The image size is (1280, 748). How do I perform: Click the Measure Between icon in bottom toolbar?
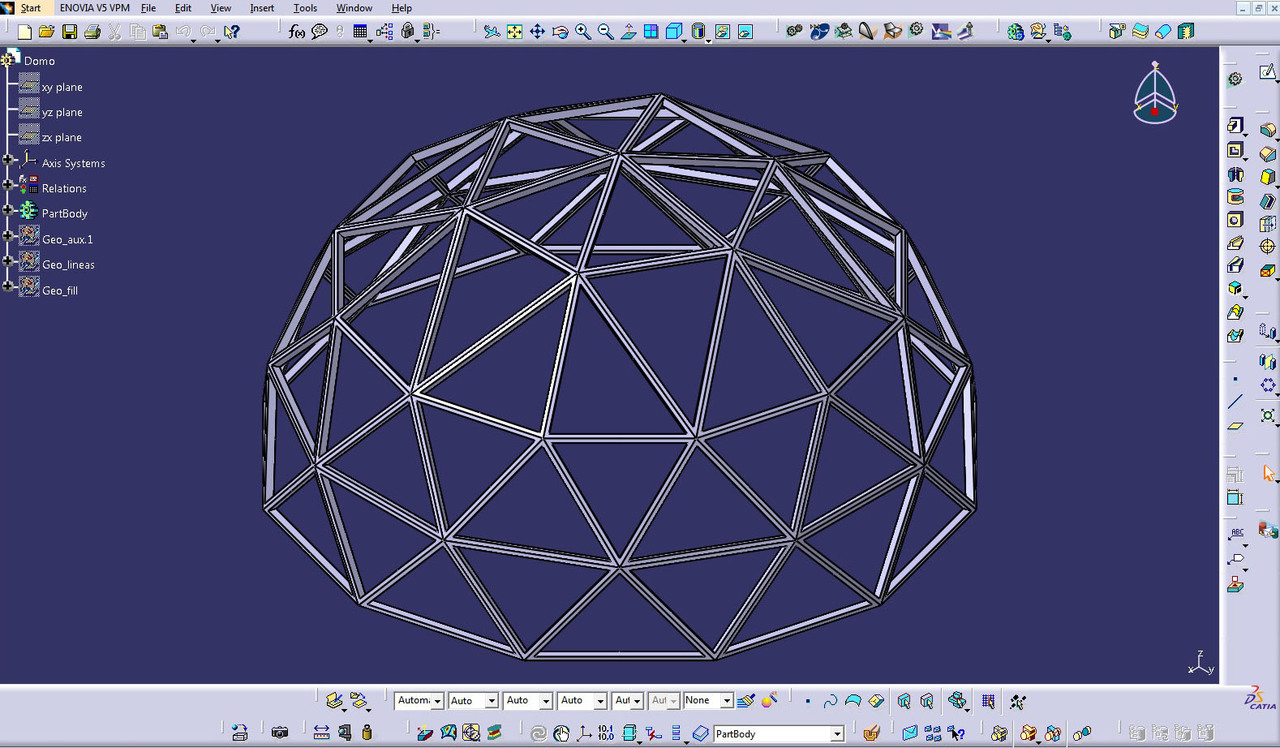(321, 733)
